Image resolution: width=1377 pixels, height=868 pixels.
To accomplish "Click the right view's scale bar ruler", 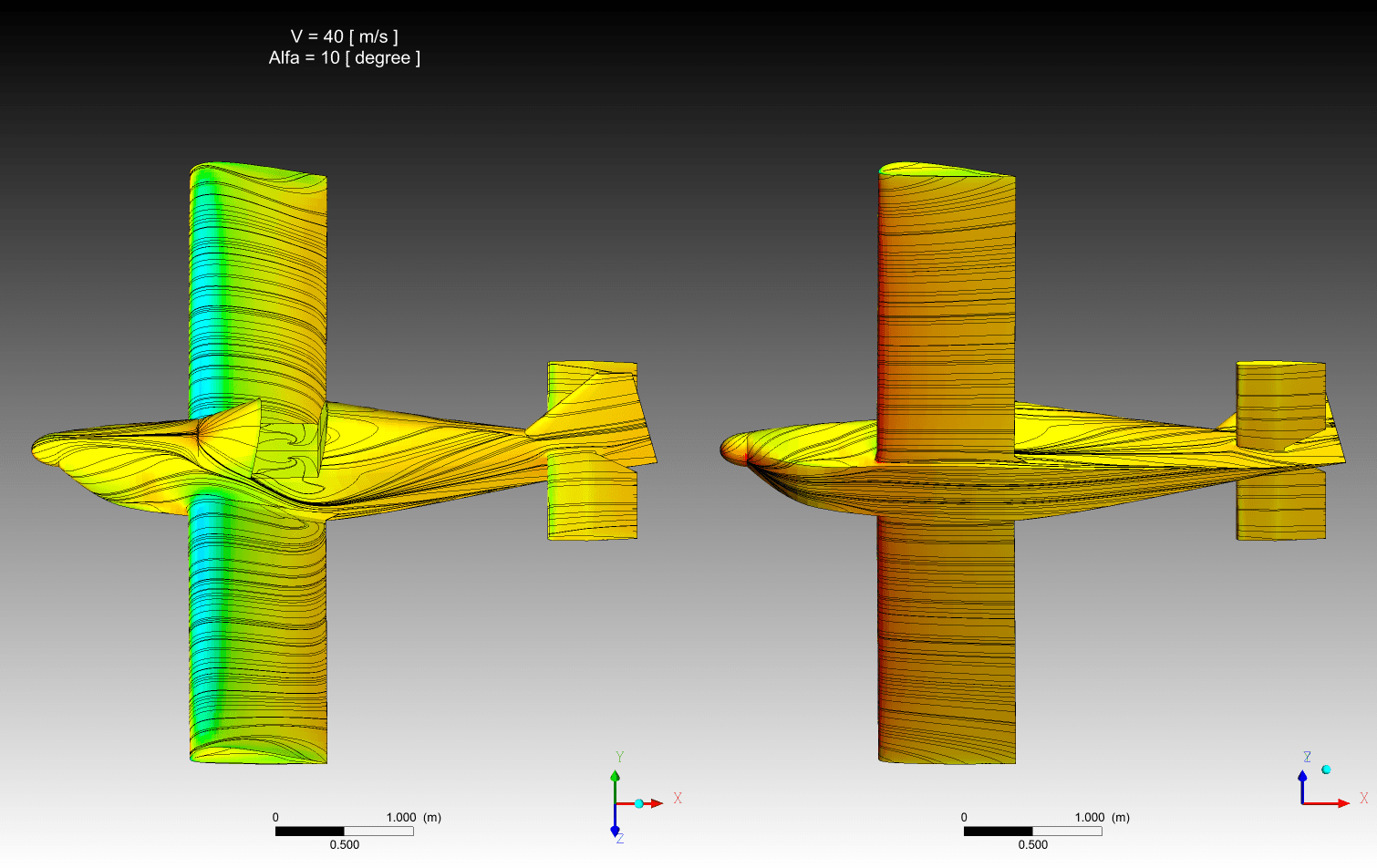I will [1032, 831].
